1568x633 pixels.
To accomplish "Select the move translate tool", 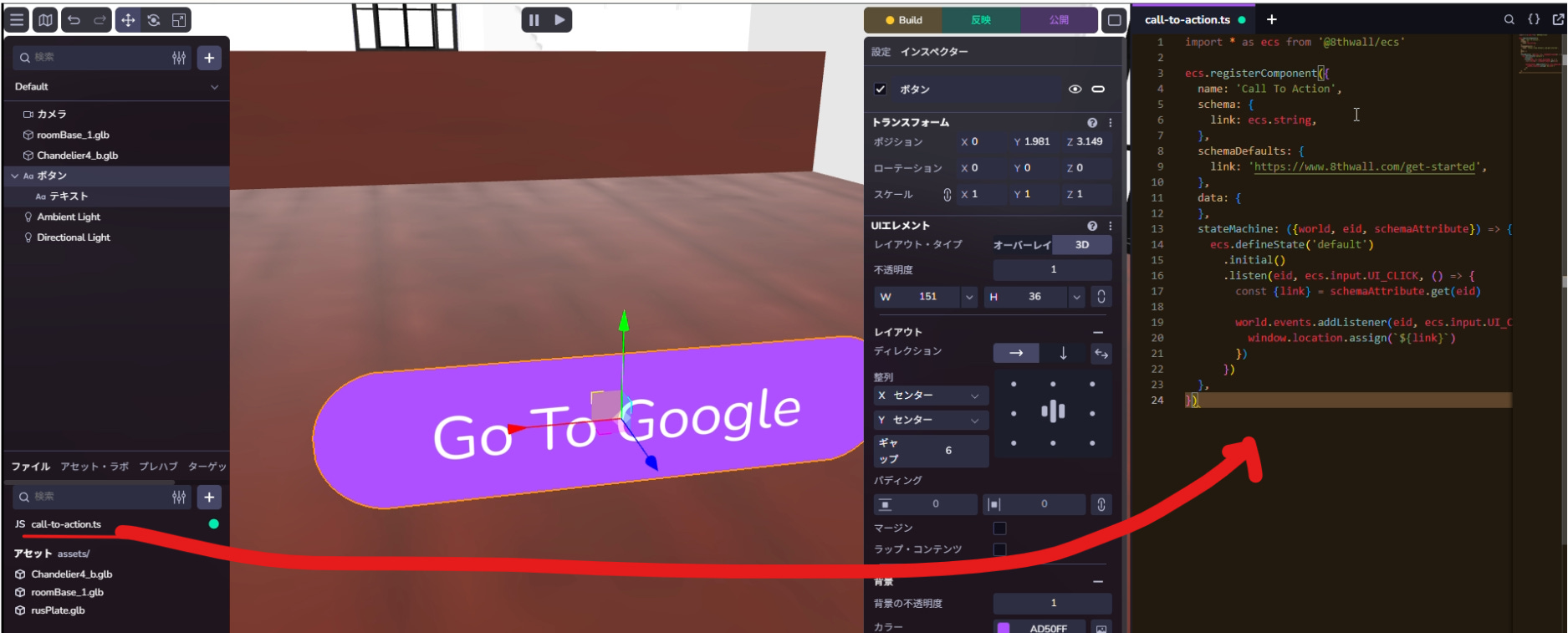I will pyautogui.click(x=127, y=20).
